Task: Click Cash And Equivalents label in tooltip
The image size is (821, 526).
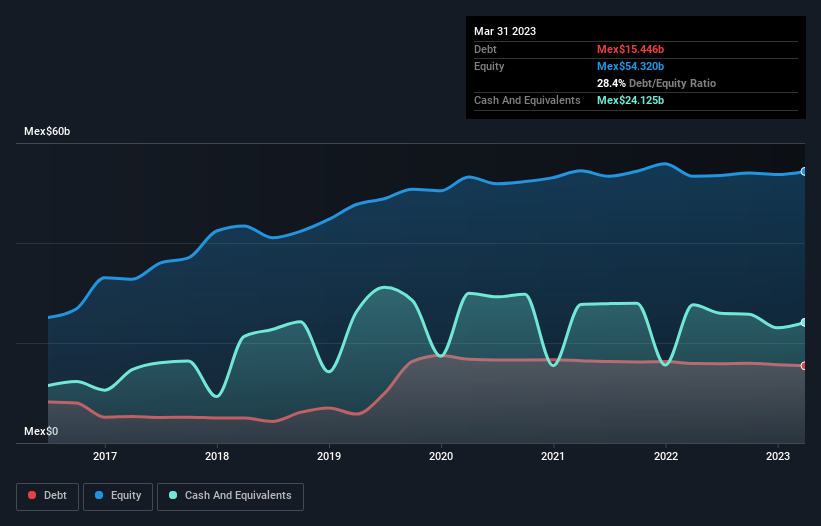Action: point(527,100)
